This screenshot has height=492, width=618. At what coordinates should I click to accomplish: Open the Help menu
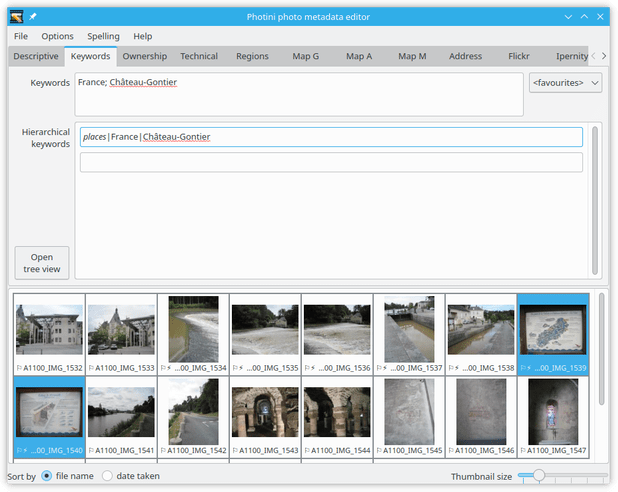[142, 36]
